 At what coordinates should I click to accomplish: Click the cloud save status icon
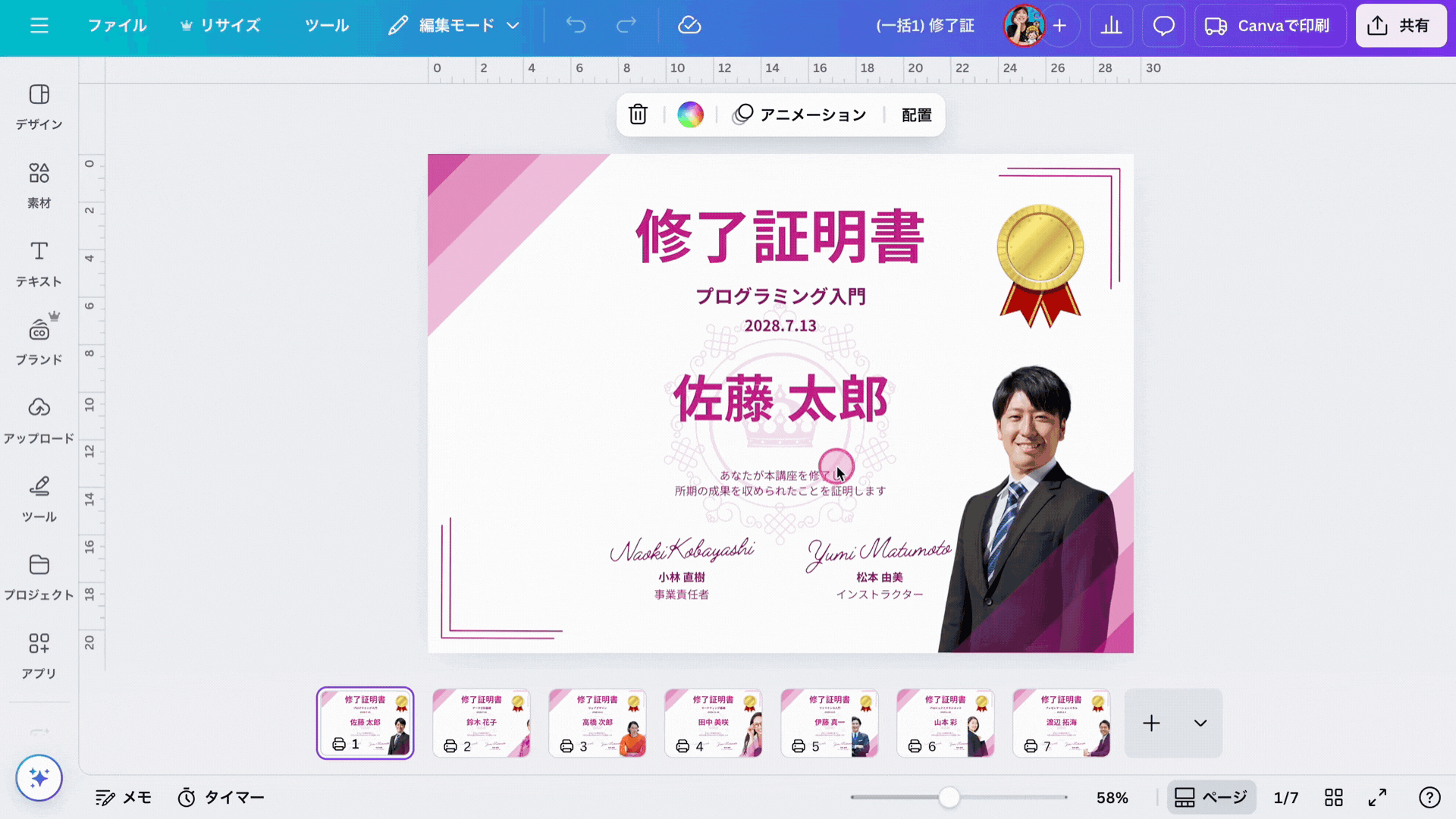tap(689, 26)
